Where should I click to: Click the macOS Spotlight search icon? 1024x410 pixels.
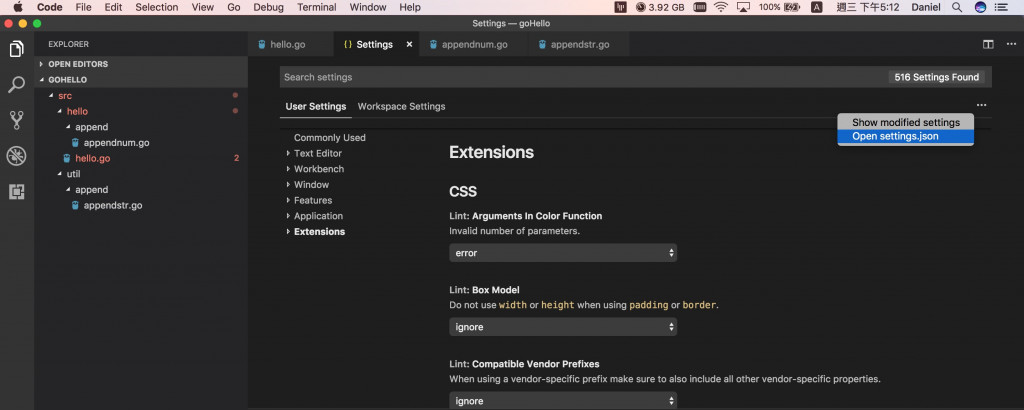(x=957, y=7)
